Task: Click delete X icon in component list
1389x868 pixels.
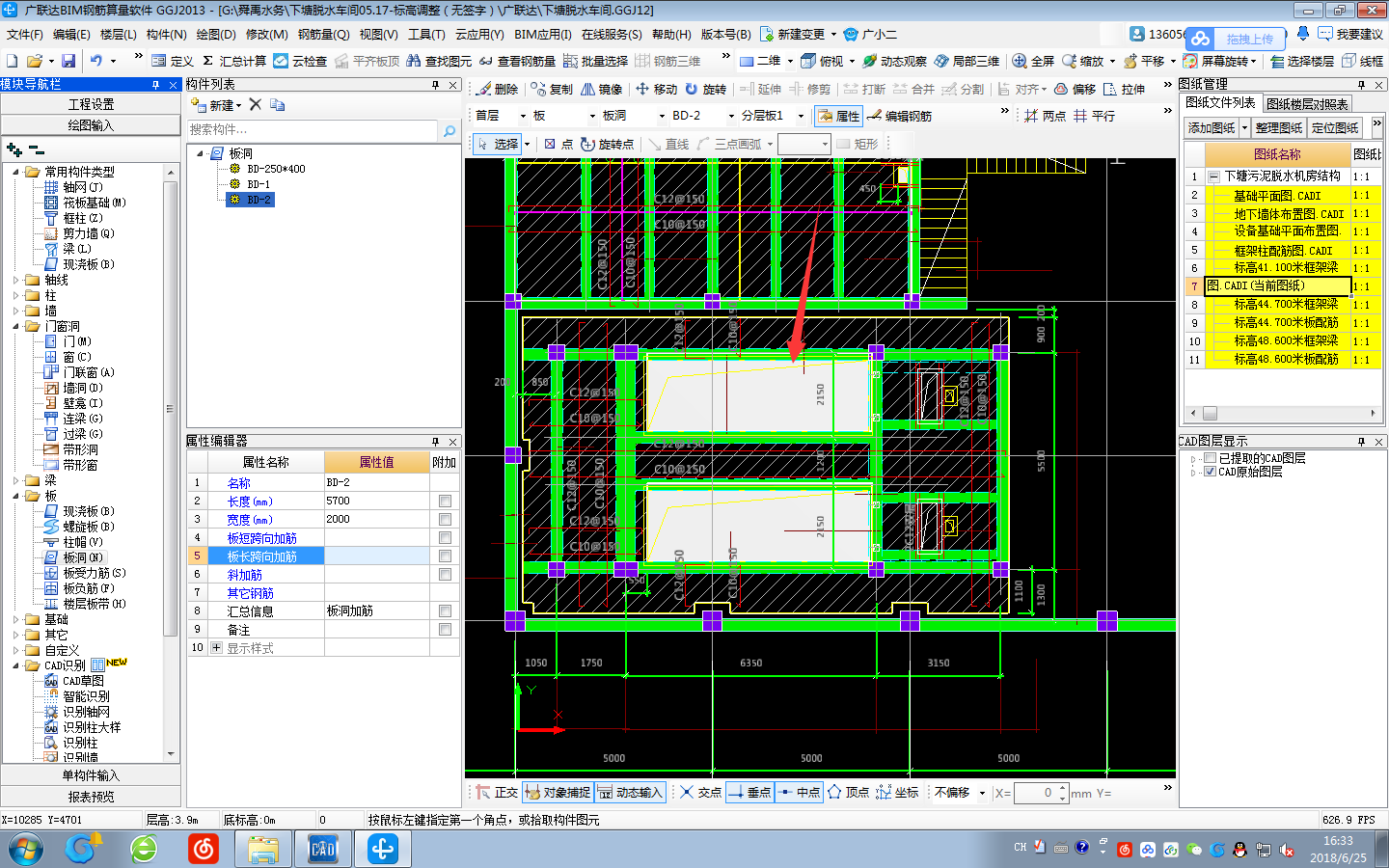Action: click(x=255, y=104)
